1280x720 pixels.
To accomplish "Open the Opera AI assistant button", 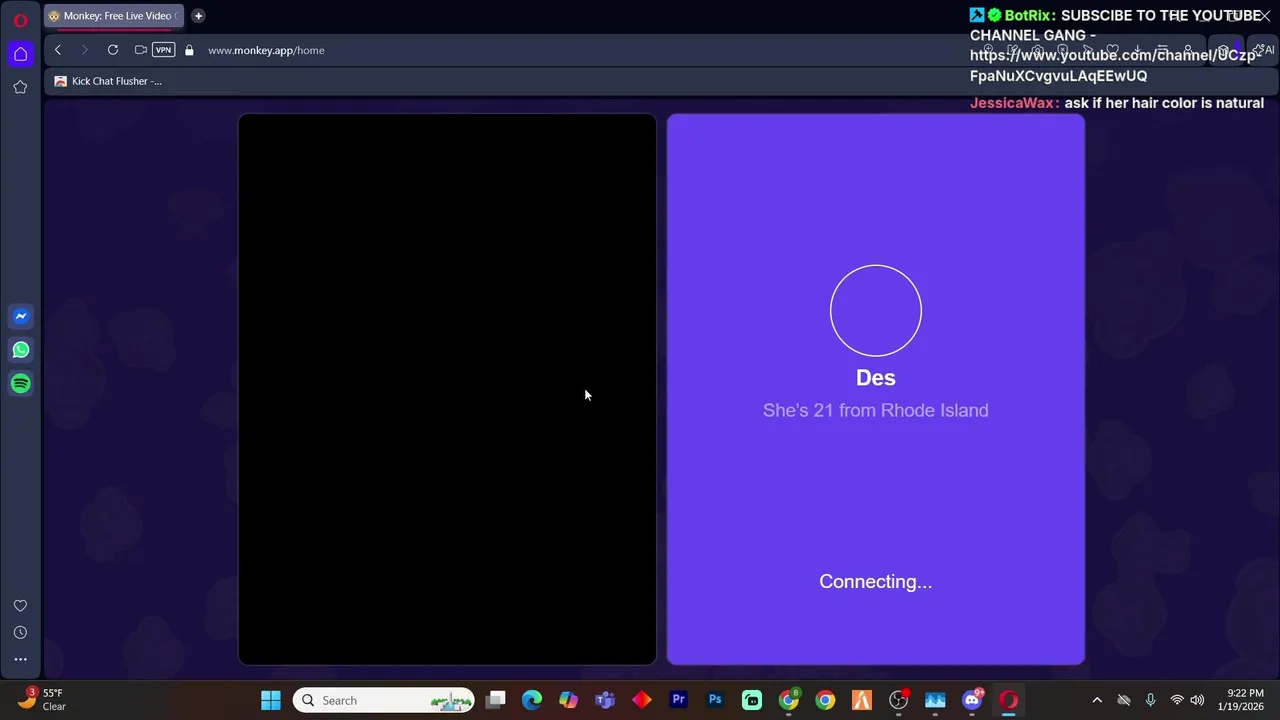I will pyautogui.click(x=1265, y=50).
